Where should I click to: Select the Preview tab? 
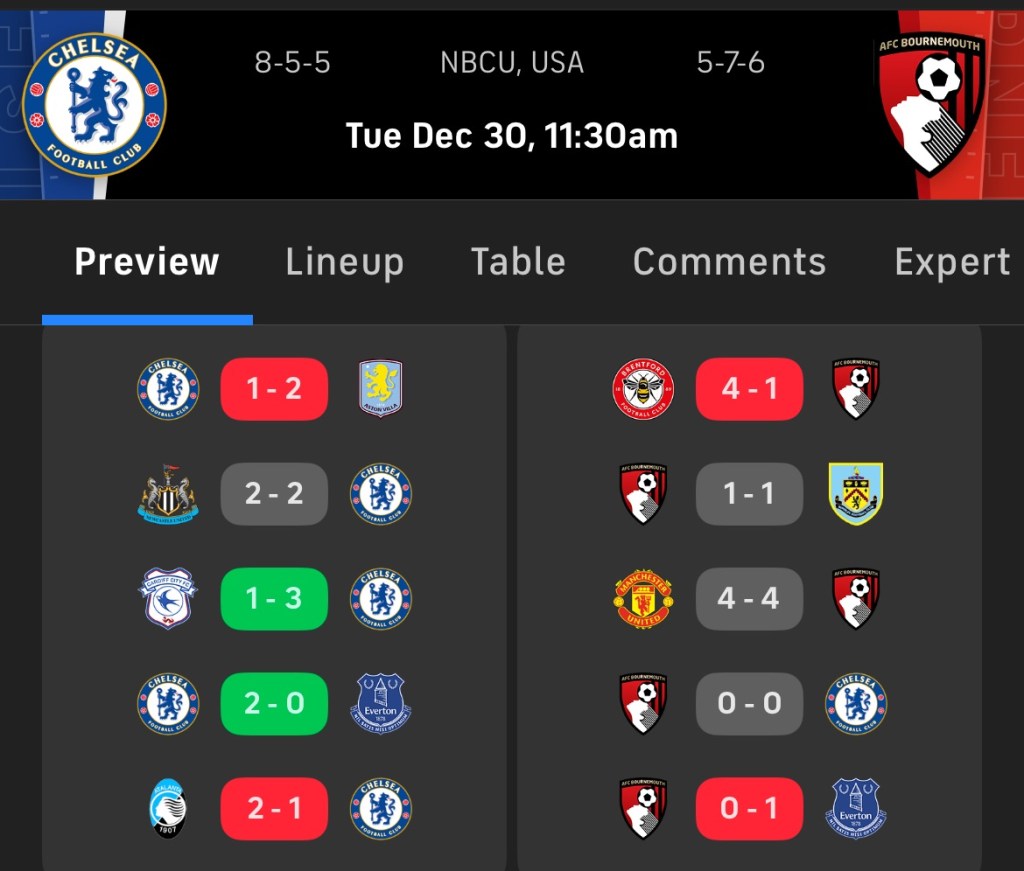(147, 262)
